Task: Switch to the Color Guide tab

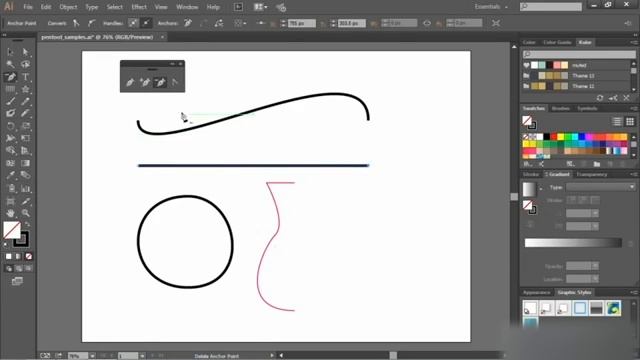Action: tap(557, 42)
